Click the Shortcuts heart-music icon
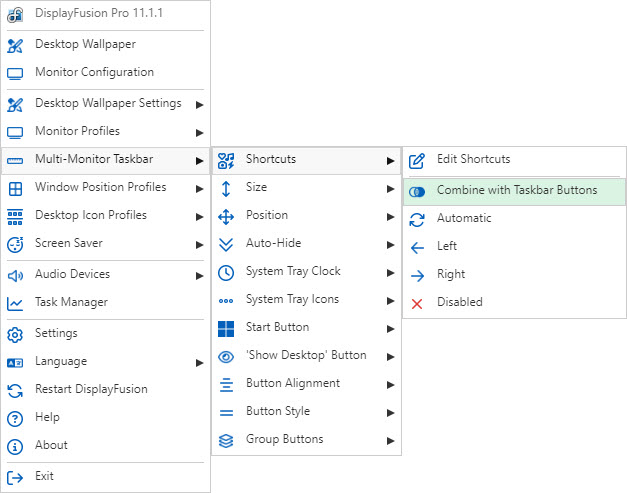Image resolution: width=627 pixels, height=493 pixels. pos(226,161)
